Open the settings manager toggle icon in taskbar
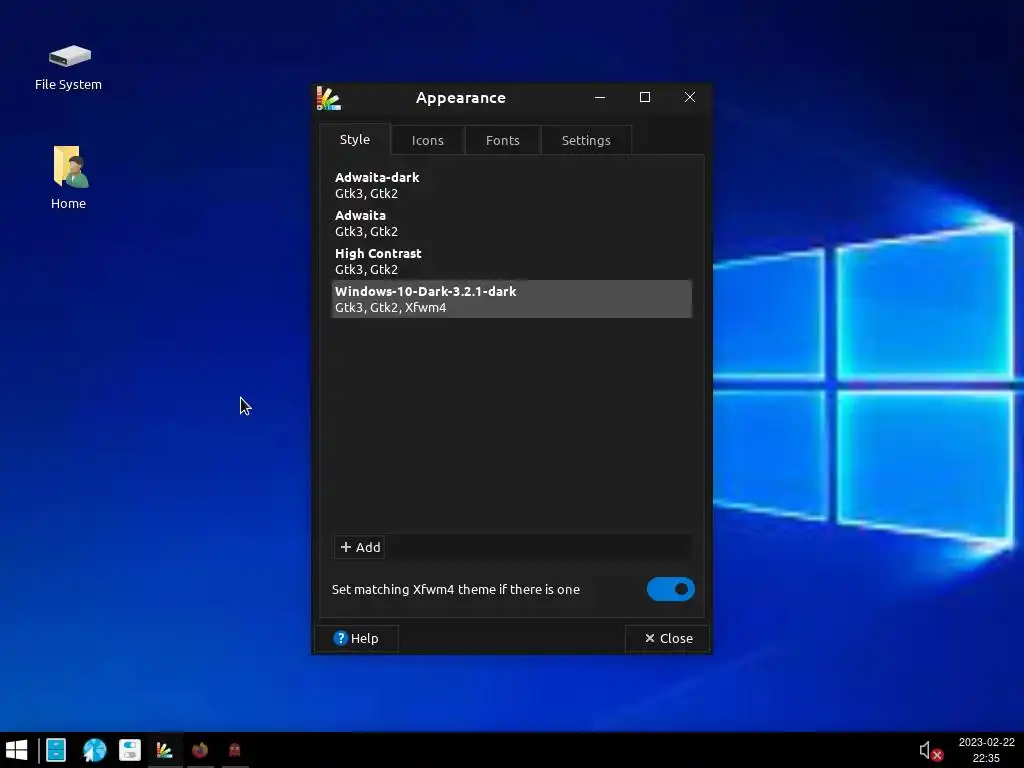Viewport: 1024px width, 768px height. point(130,750)
